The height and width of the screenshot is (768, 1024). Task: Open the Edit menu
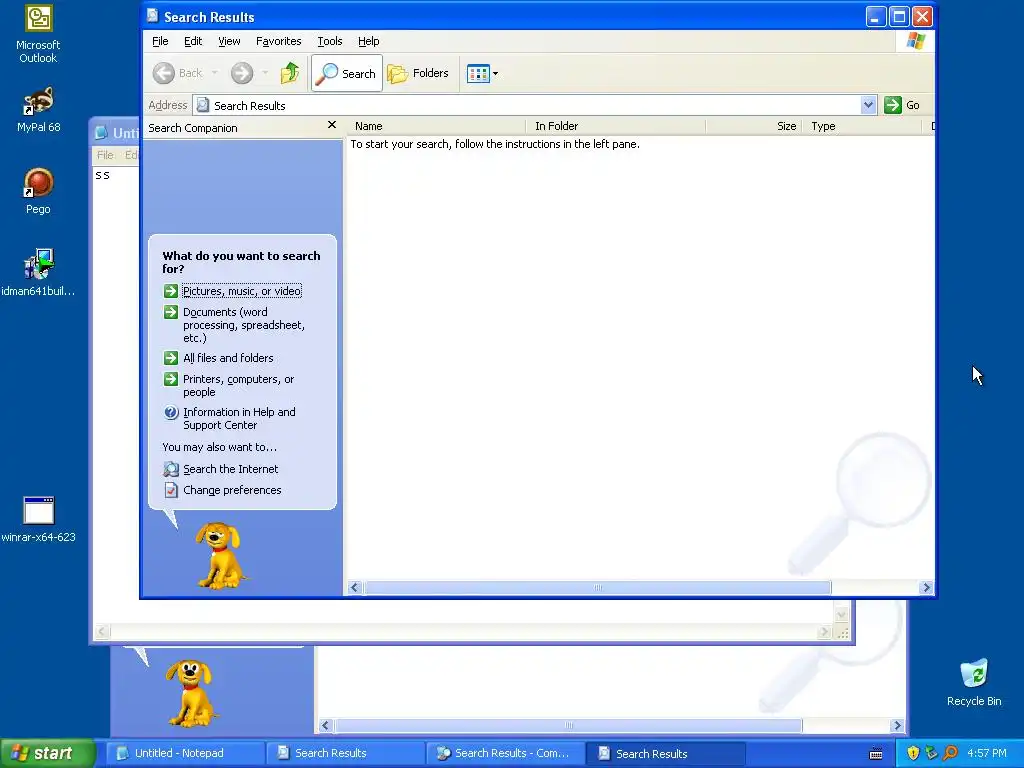(193, 41)
